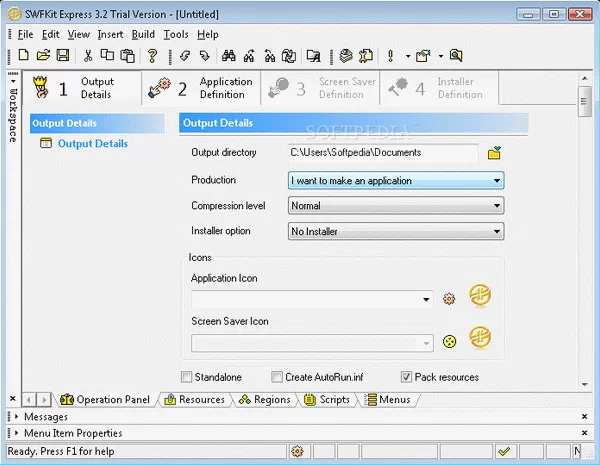Open the View menu
This screenshot has width=600, height=465.
point(78,34)
